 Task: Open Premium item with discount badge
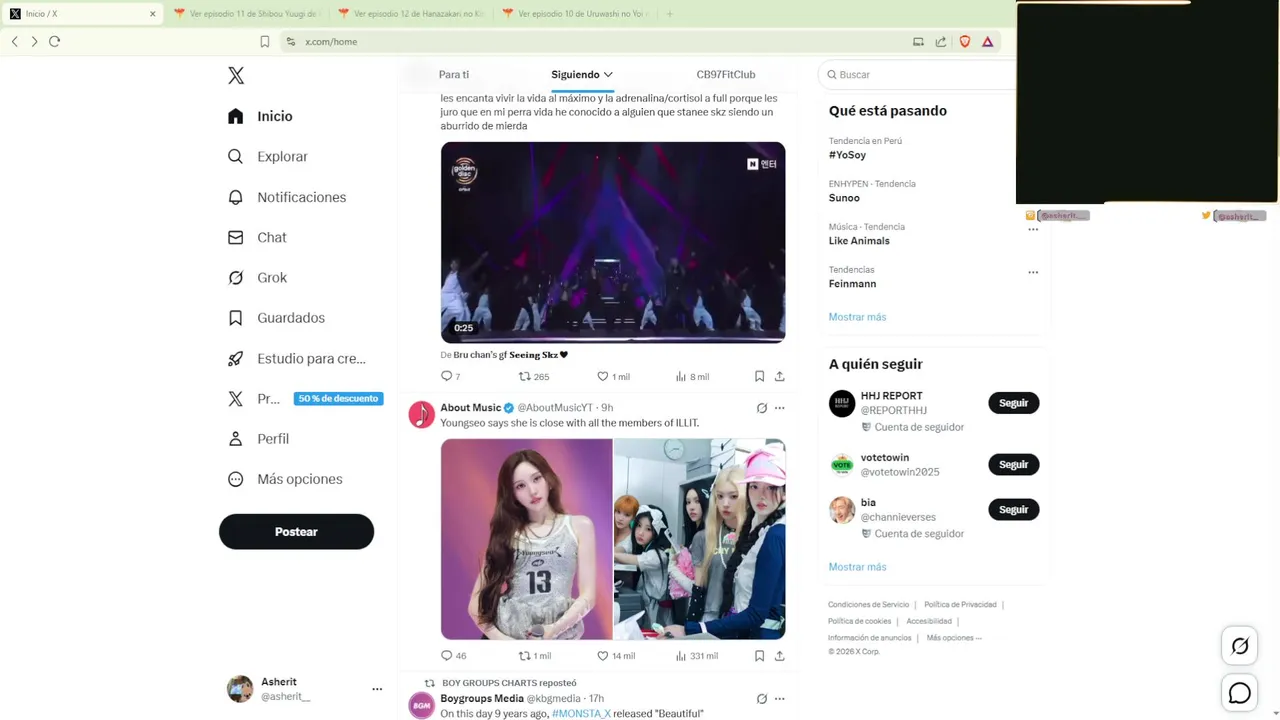click(305, 398)
